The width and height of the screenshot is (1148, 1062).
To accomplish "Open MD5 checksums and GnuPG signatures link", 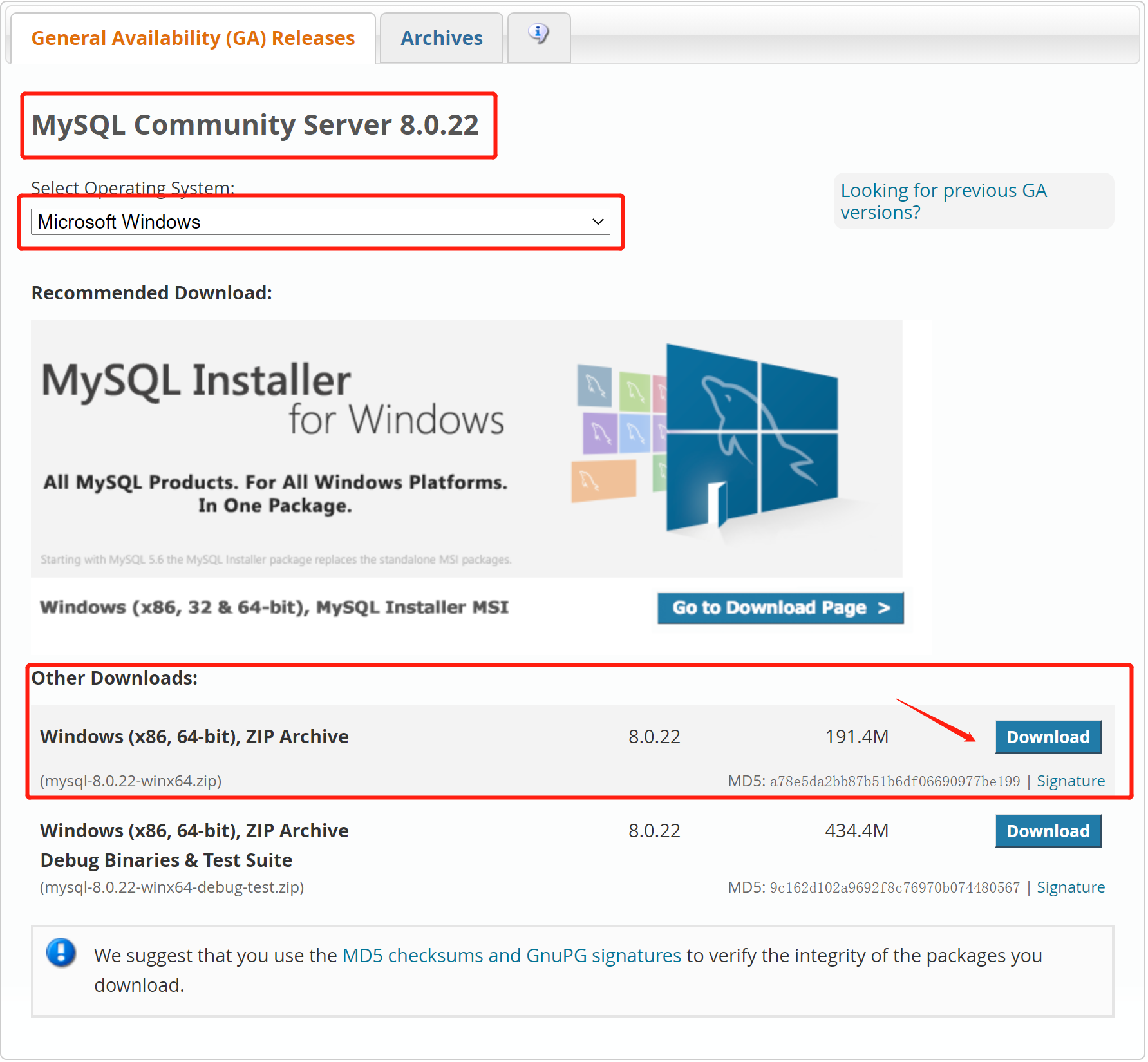I will click(512, 956).
